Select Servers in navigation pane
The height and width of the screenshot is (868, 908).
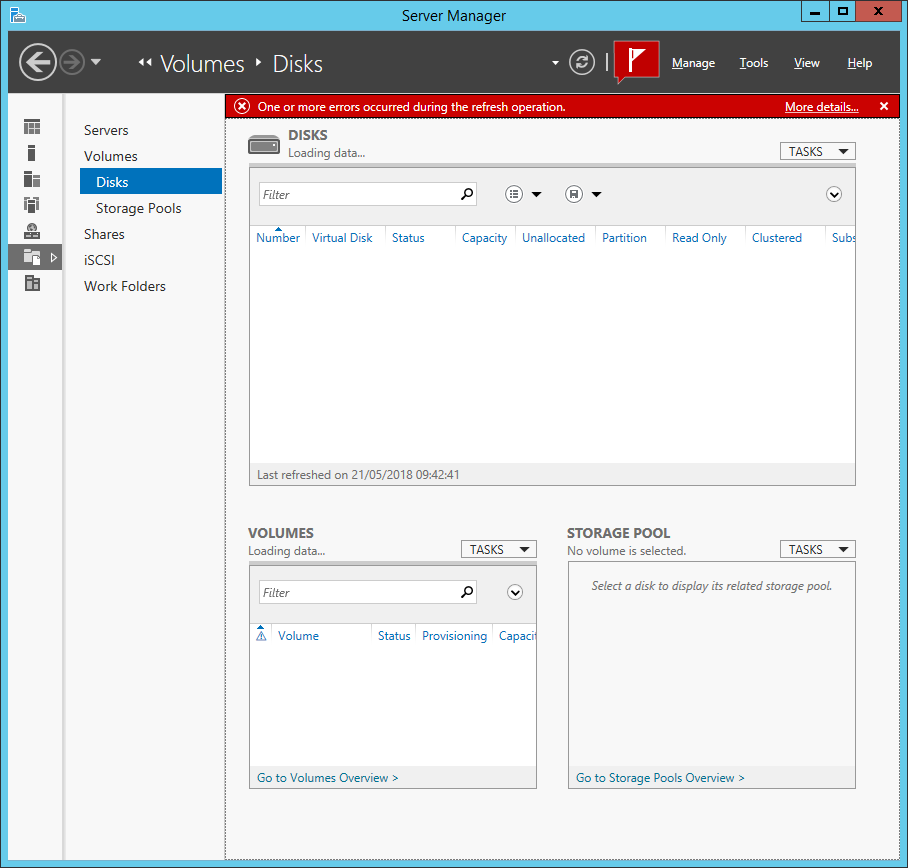click(x=106, y=130)
